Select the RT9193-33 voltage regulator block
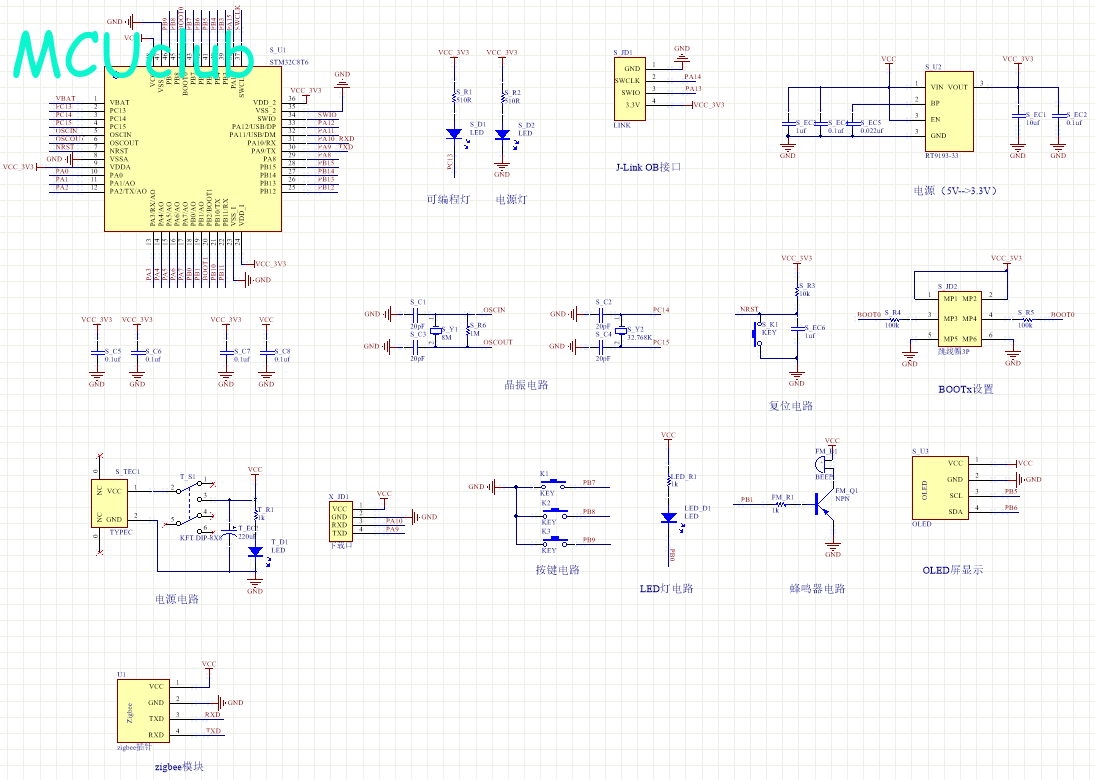This screenshot has height=780, width=1095. click(945, 110)
